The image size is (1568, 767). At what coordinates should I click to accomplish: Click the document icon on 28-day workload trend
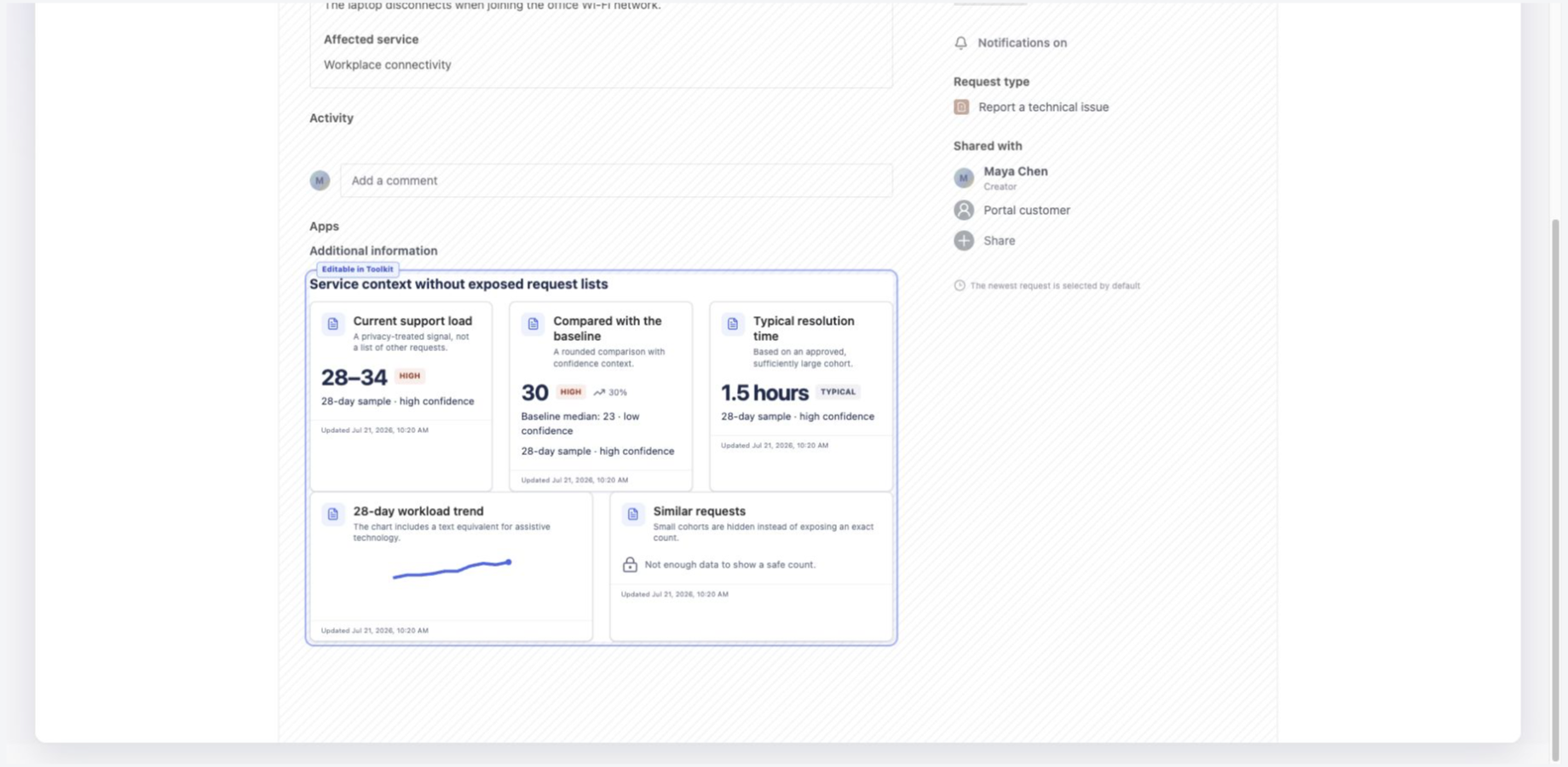coord(333,514)
